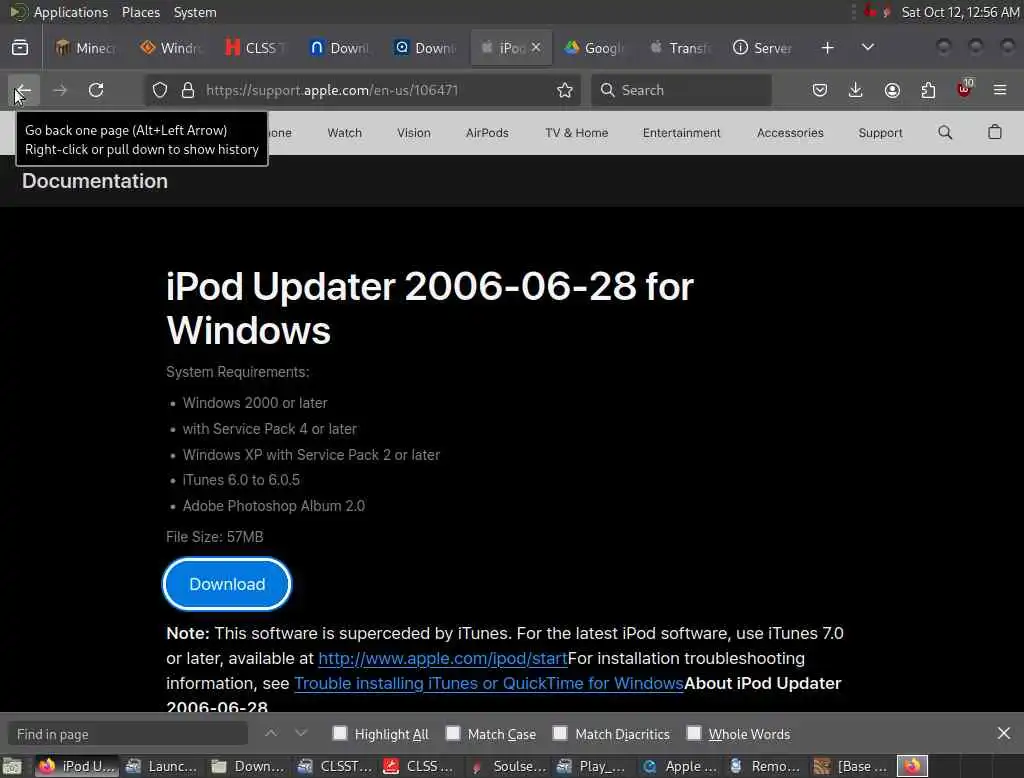The width and height of the screenshot is (1024, 778).
Task: Switch to Apple ... taskbar window
Action: pyautogui.click(x=680, y=766)
